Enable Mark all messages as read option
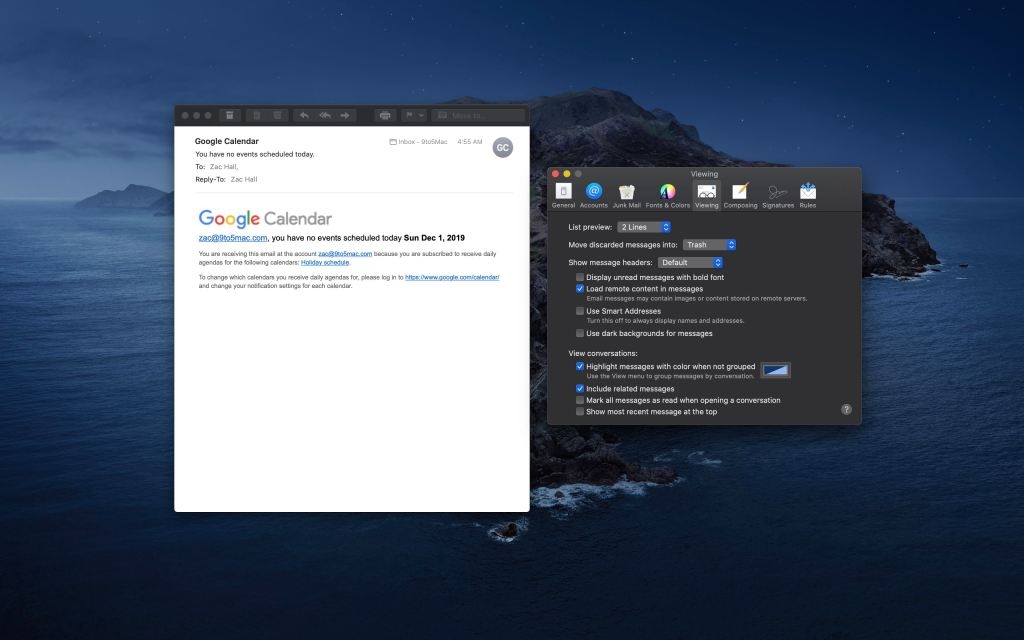Viewport: 1024px width, 640px height. click(579, 400)
